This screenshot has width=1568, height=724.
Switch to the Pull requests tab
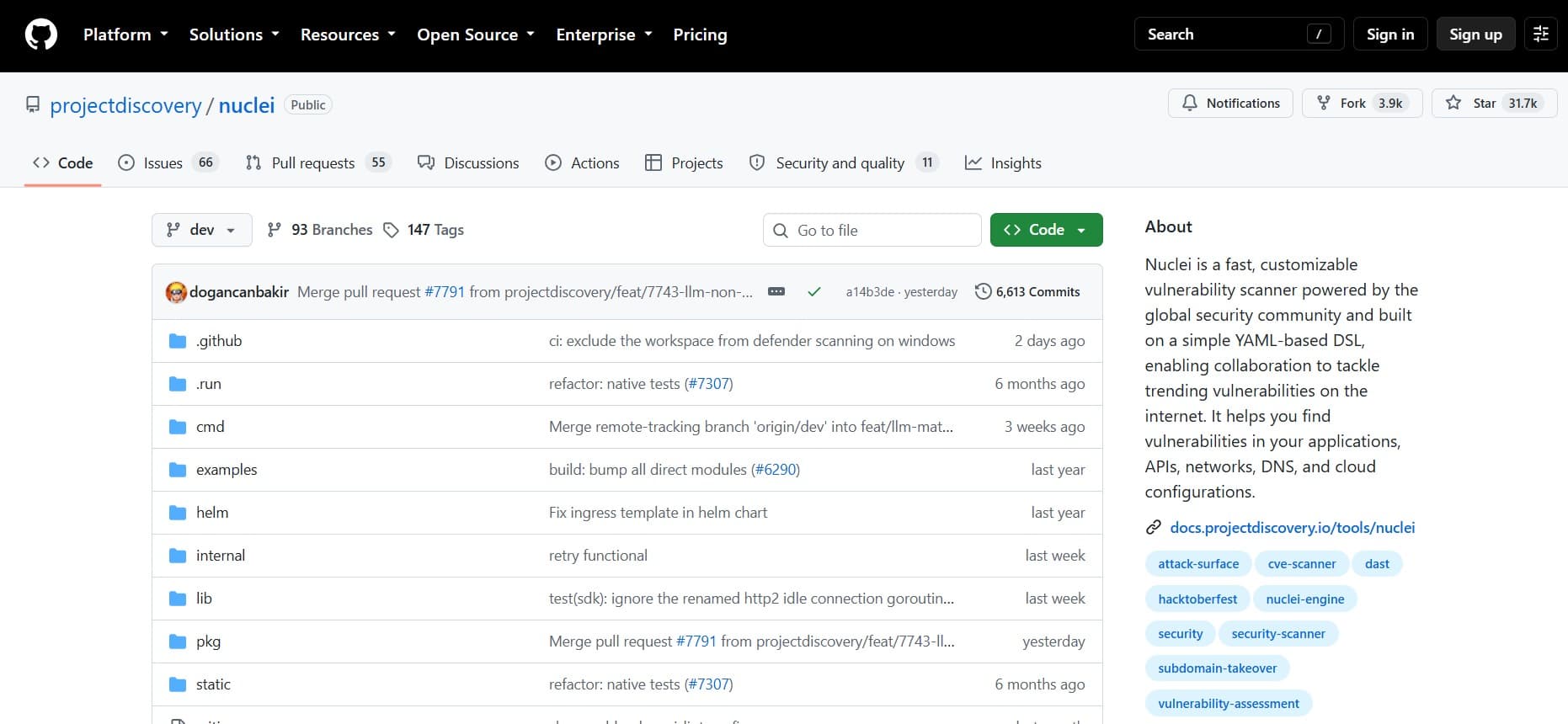click(x=318, y=162)
